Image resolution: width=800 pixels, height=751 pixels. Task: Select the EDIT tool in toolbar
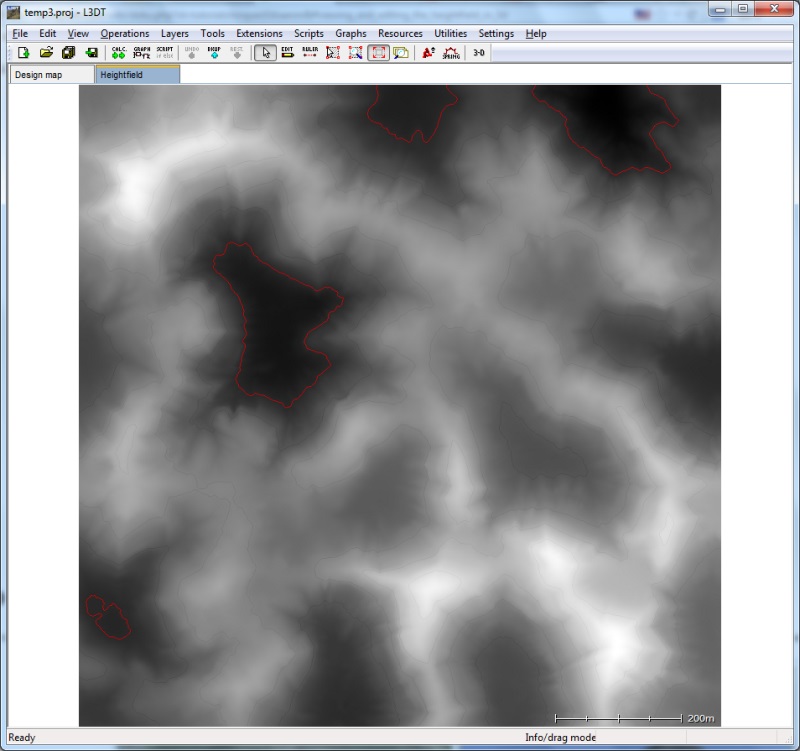click(287, 53)
